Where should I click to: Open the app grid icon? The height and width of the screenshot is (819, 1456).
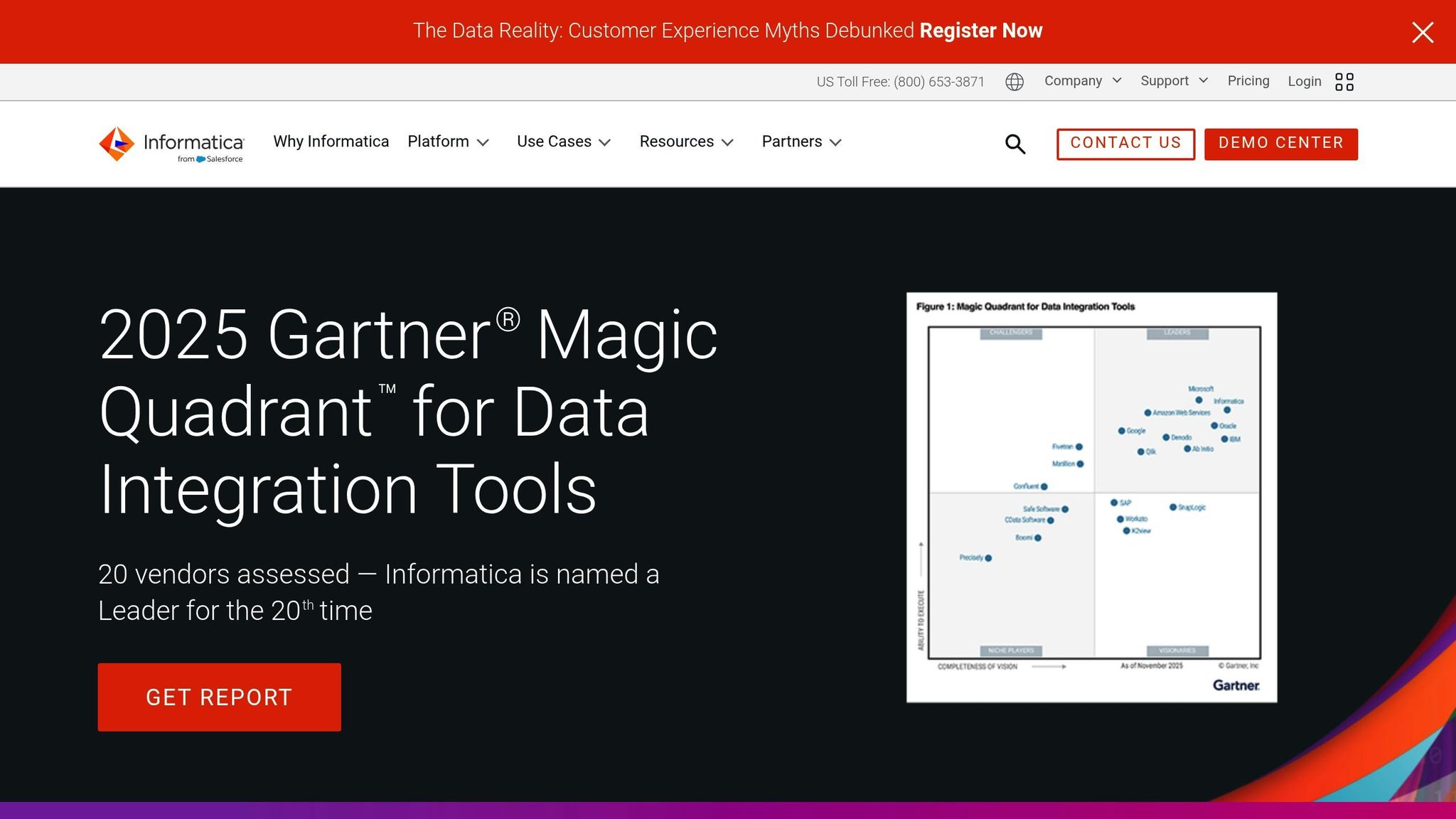pos(1344,82)
